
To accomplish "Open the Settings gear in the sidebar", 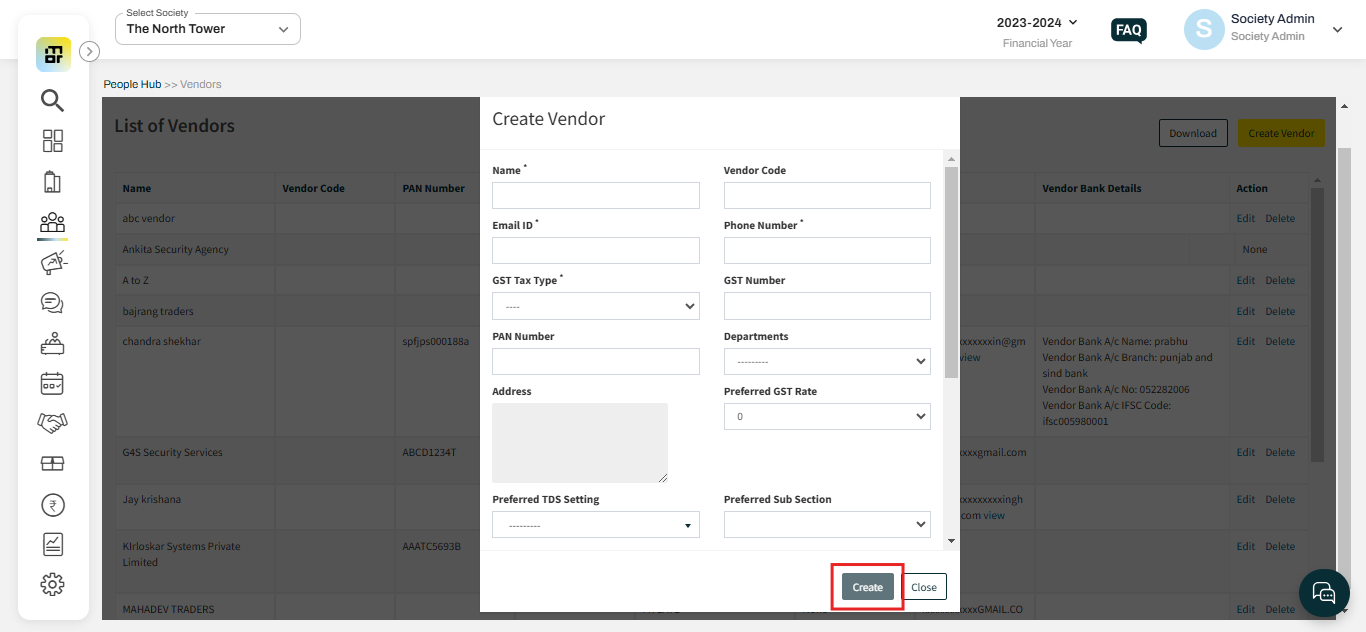I will click(52, 584).
